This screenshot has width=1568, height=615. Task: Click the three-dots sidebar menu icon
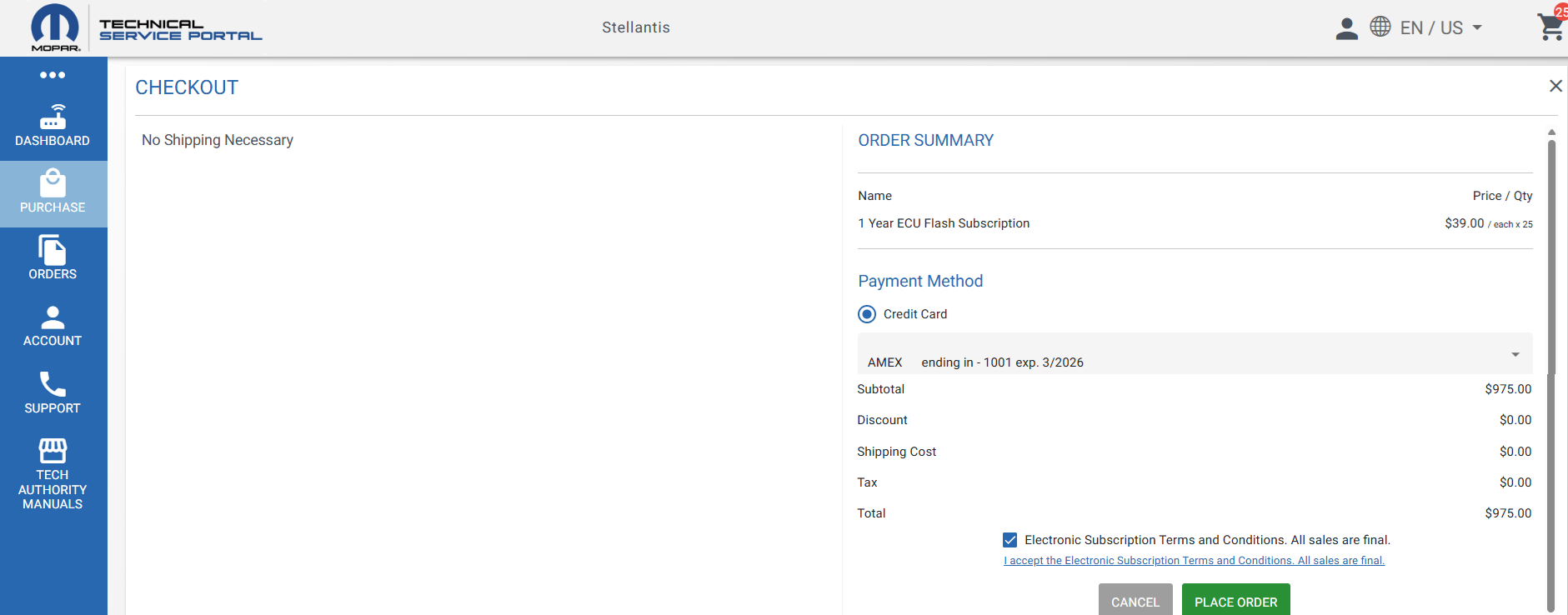pos(53,75)
